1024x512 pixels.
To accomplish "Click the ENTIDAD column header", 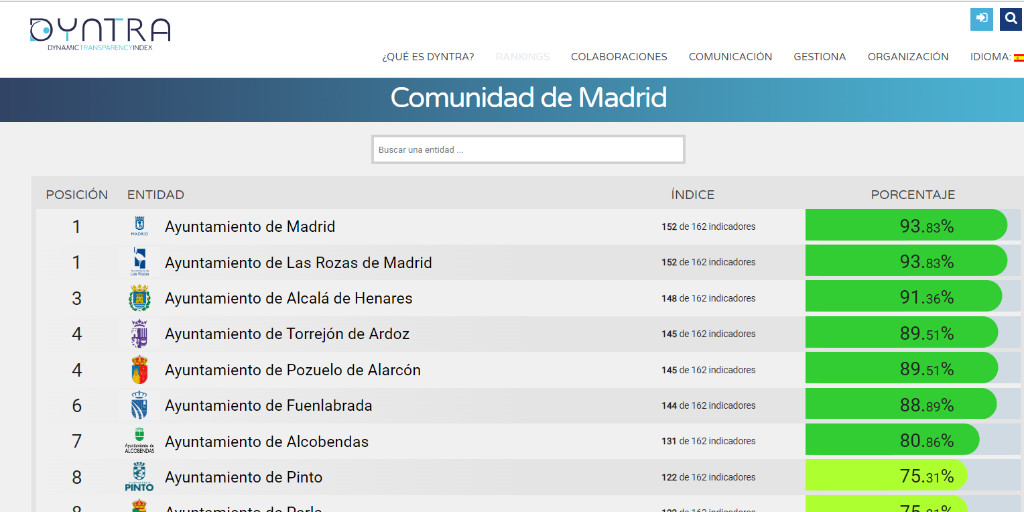I will pos(155,195).
